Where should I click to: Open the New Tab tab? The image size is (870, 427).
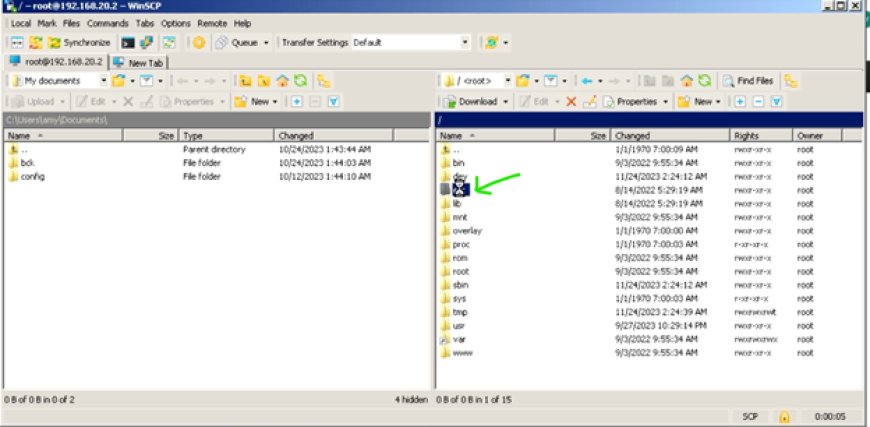point(139,63)
